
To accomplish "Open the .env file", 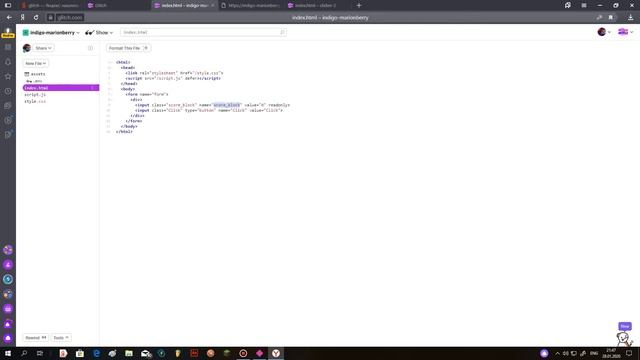I will pyautogui.click(x=33, y=81).
